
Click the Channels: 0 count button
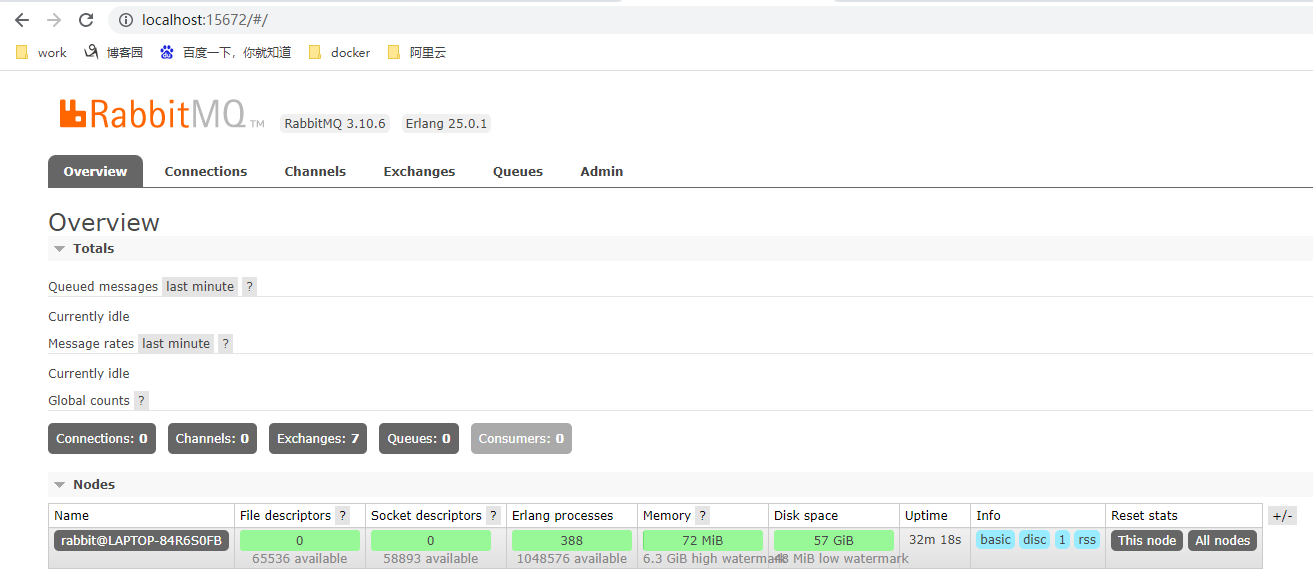point(212,438)
